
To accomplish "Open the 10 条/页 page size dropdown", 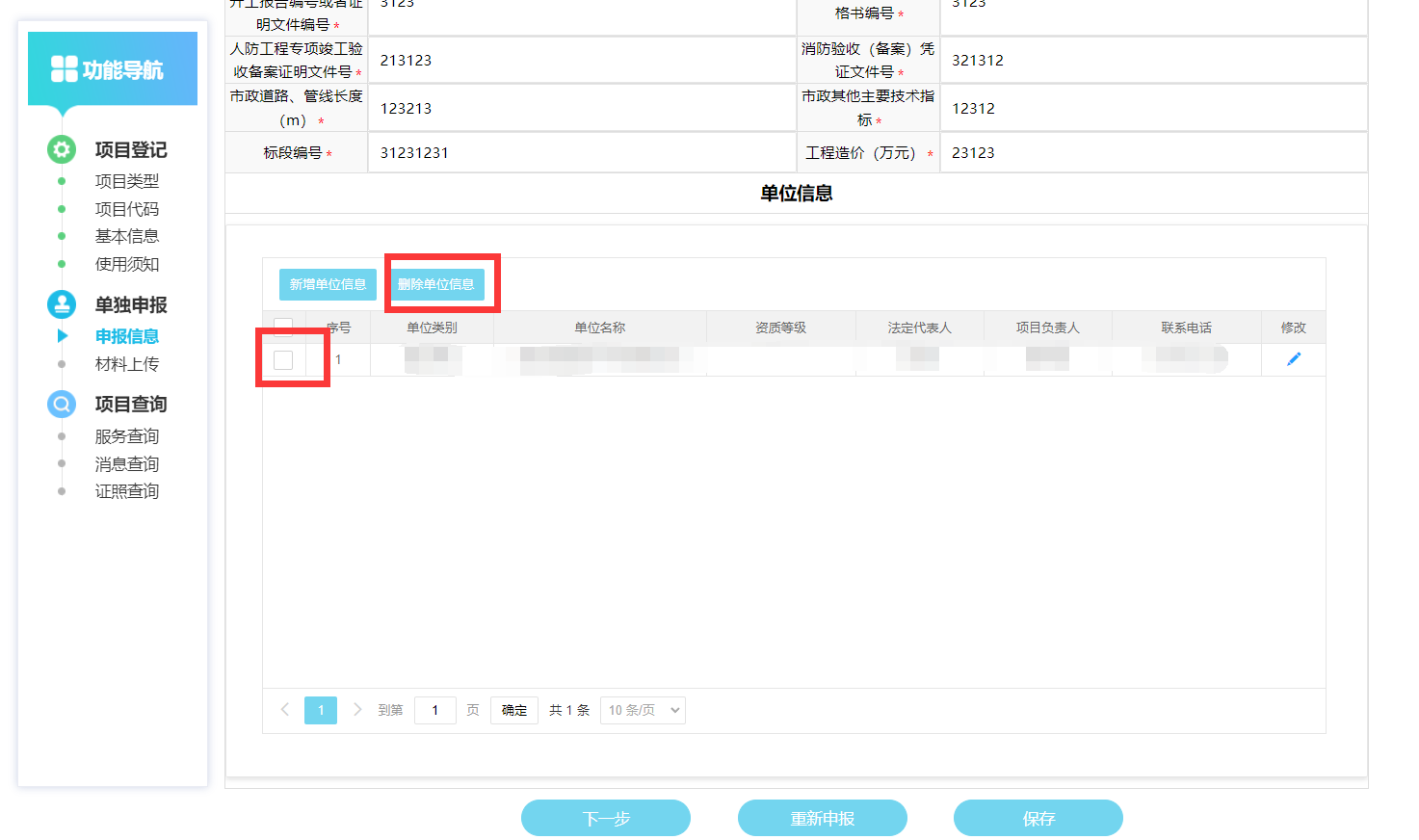I will (643, 710).
